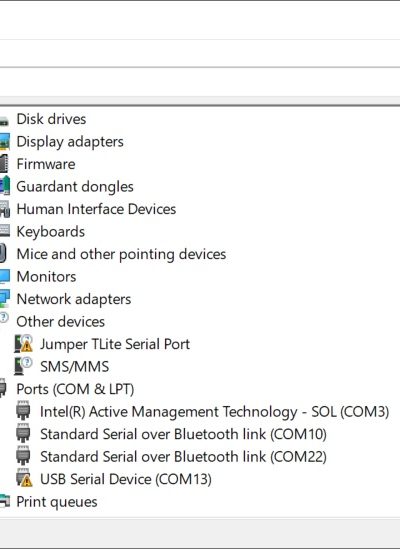Viewport: 400px width, 549px height.
Task: Select USB Serial Device (COM13) entry
Action: pos(126,479)
